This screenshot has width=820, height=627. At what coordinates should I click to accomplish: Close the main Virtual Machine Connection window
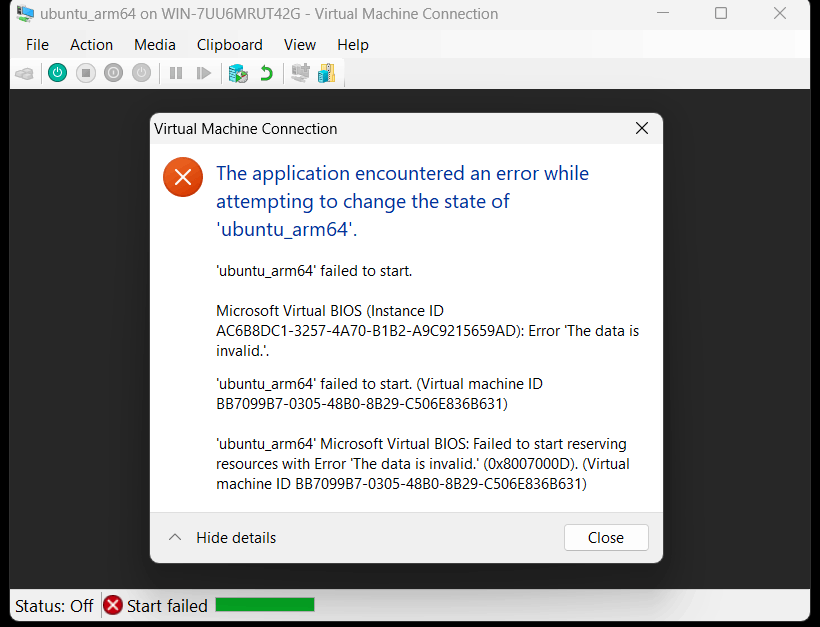pyautogui.click(x=780, y=14)
